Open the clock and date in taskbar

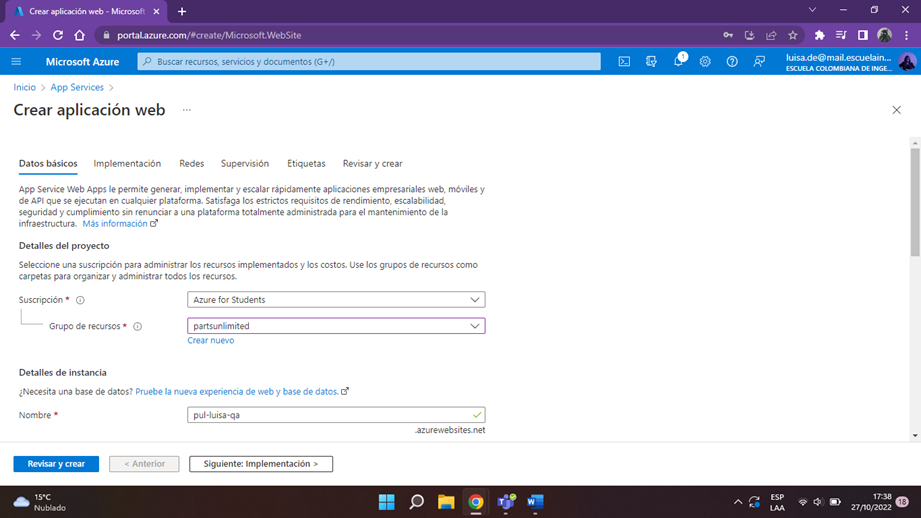871,502
